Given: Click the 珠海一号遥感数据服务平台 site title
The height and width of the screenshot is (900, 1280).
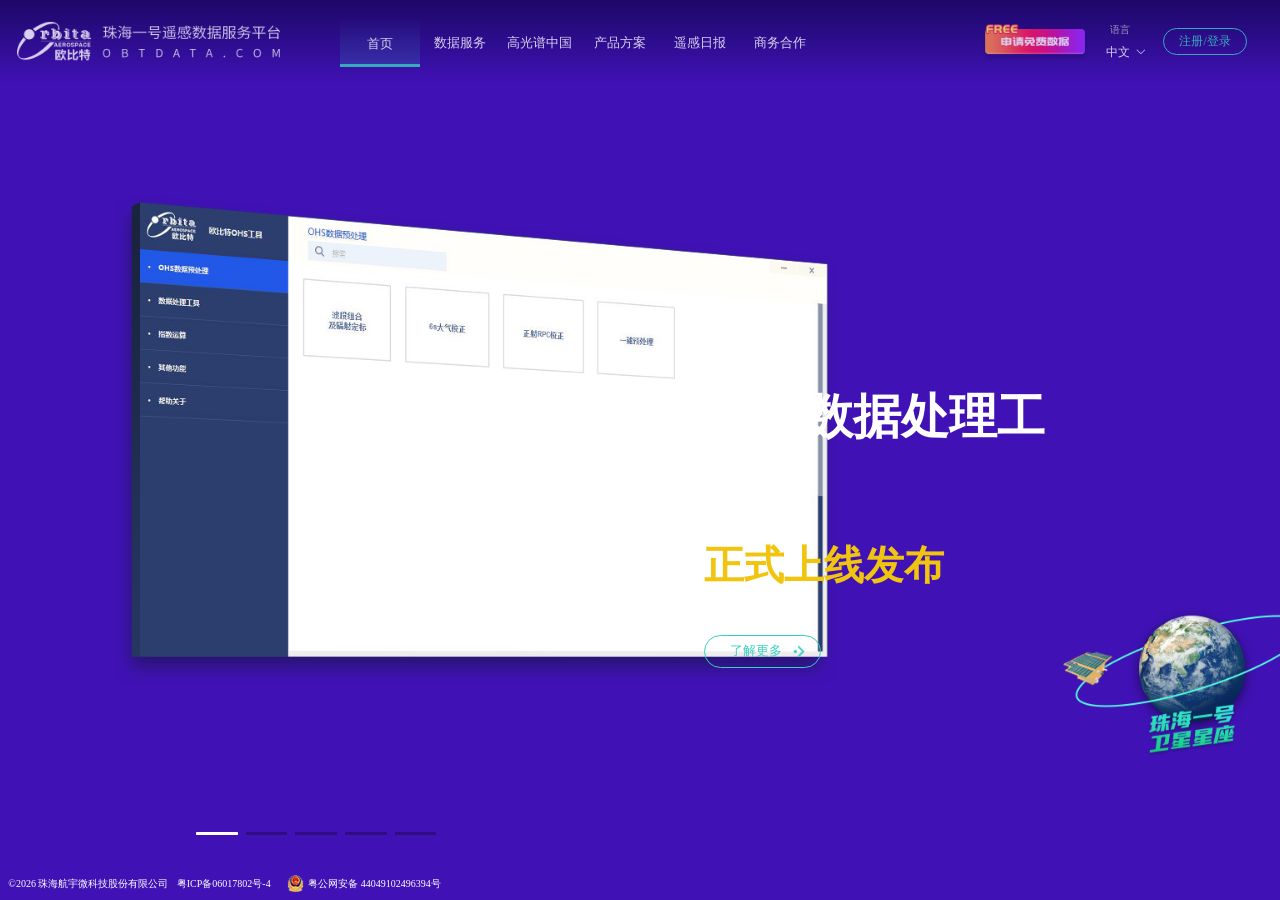Looking at the screenshot, I should (x=192, y=33).
